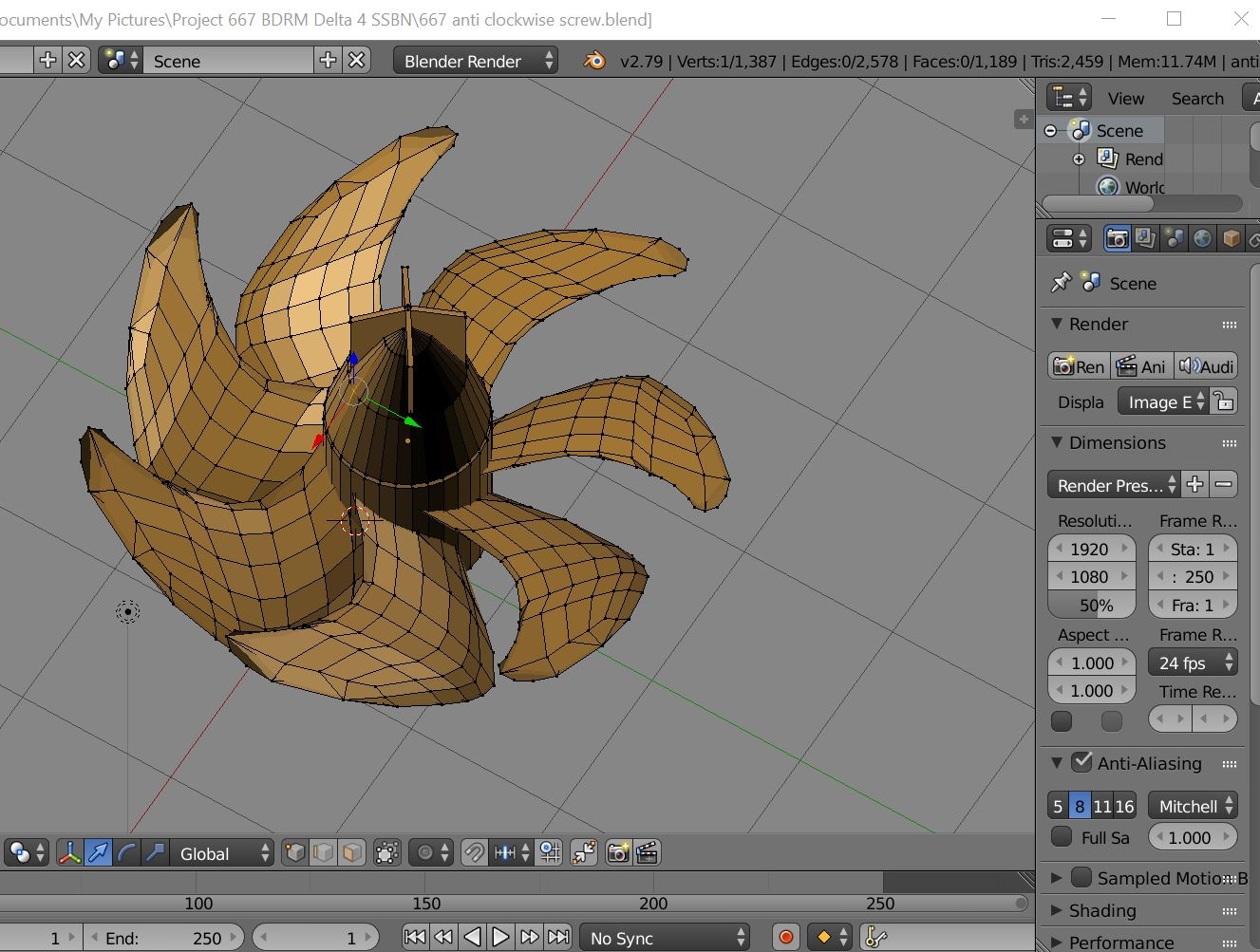Click the vertex select mode cube icon
Screen dimensions: 1260x952
coord(295,853)
